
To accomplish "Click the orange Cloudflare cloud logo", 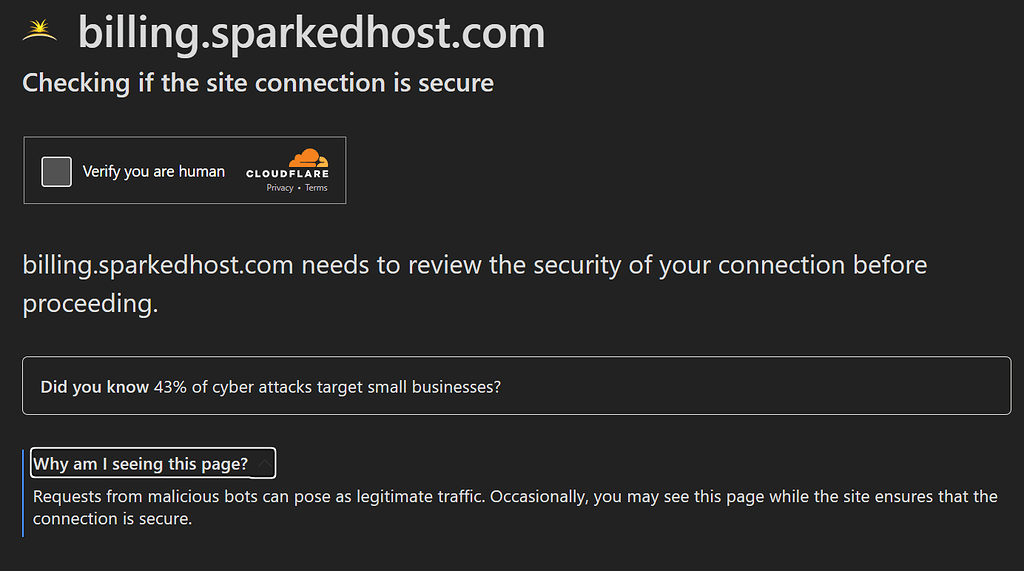I will point(308,158).
